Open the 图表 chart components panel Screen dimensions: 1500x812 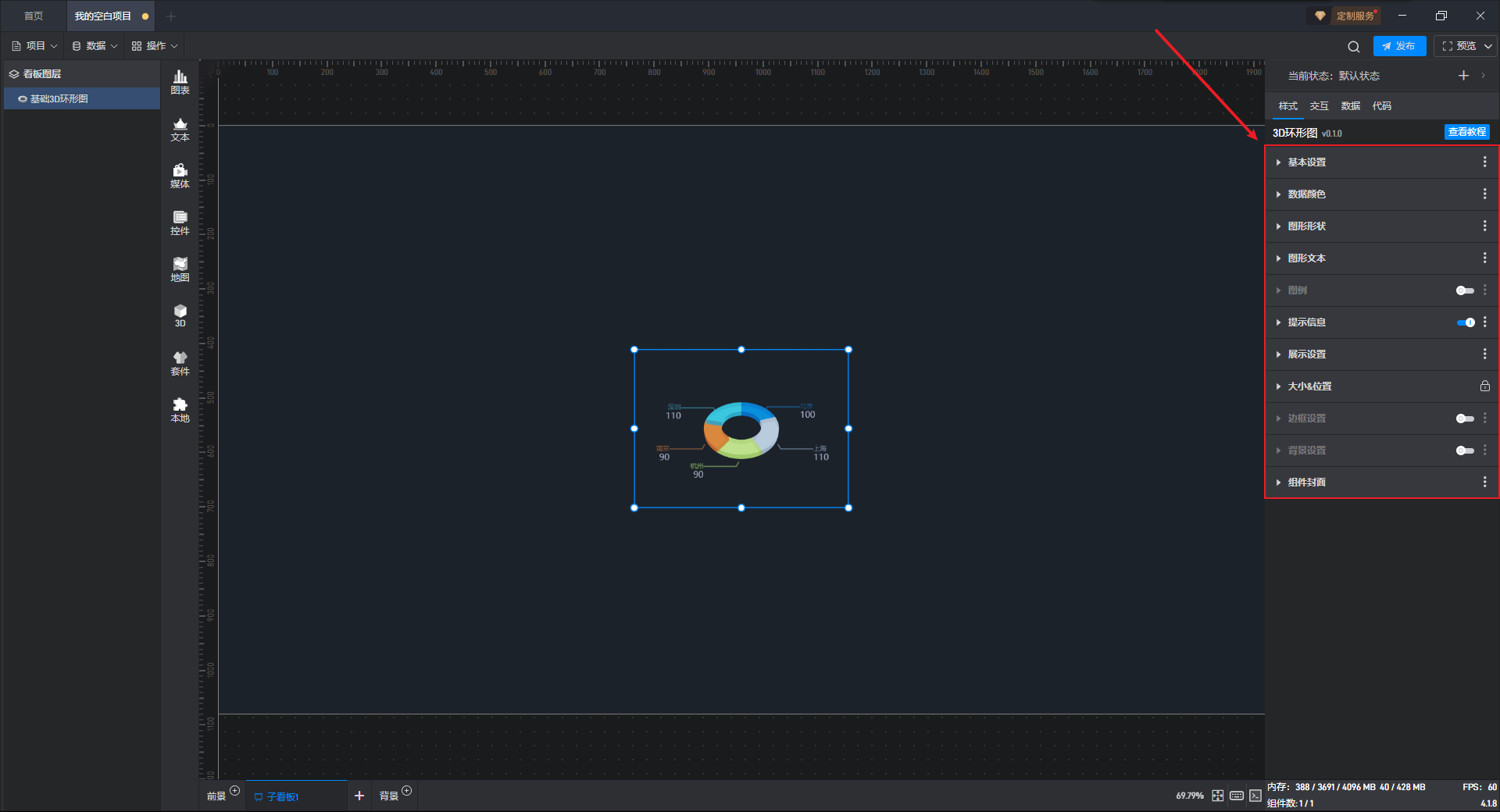[x=180, y=81]
